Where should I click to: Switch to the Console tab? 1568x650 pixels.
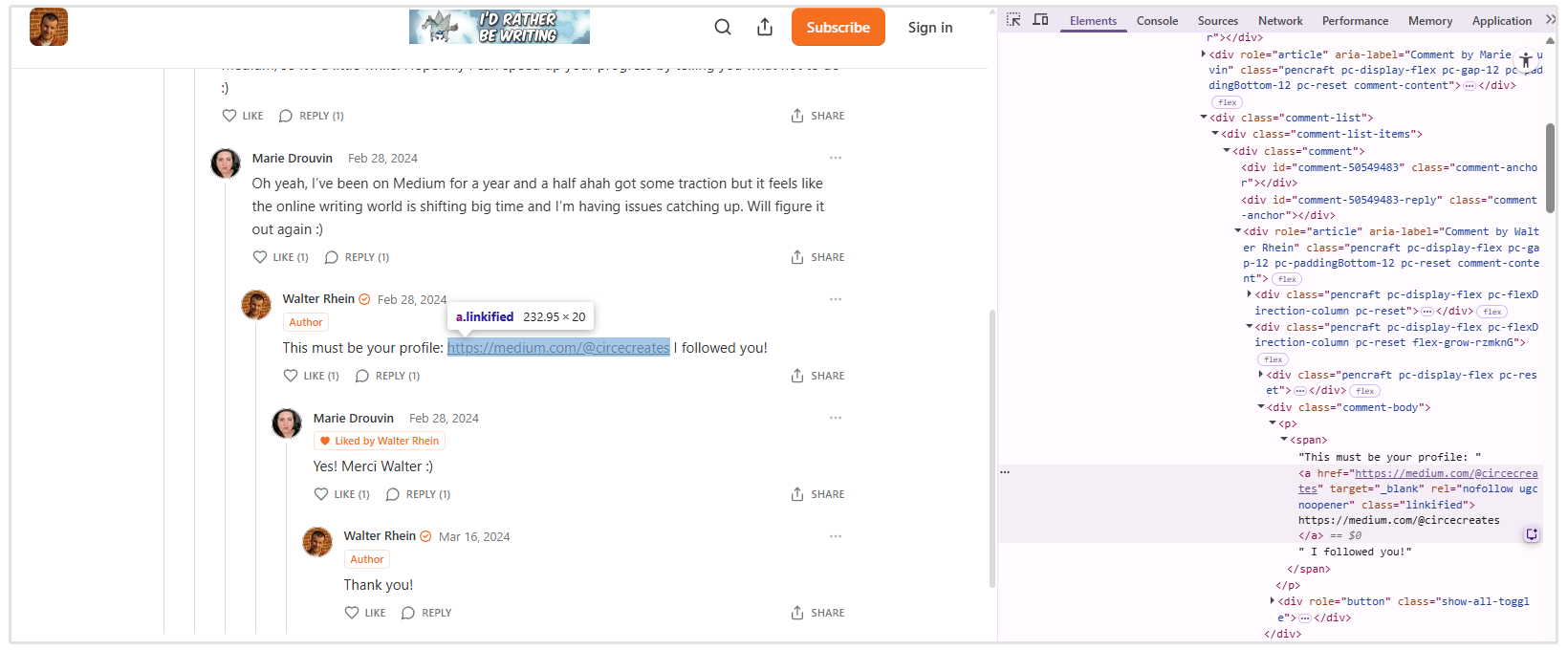tap(1157, 20)
